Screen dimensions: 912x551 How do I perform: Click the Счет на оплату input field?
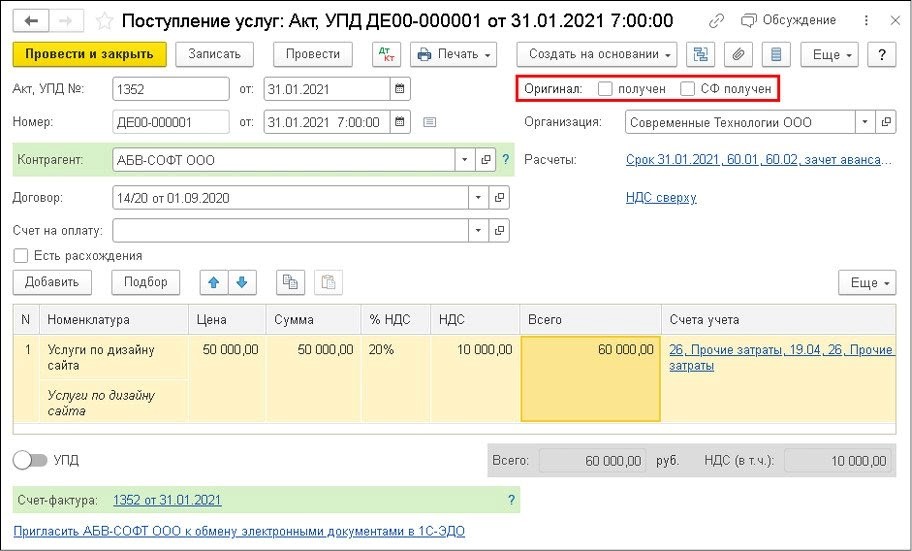pos(290,231)
